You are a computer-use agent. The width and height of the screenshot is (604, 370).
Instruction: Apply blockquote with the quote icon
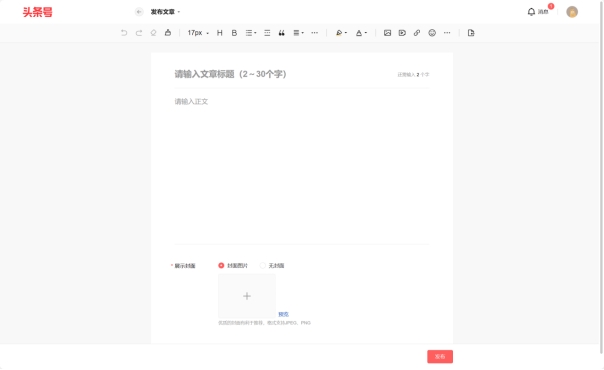[x=282, y=33]
